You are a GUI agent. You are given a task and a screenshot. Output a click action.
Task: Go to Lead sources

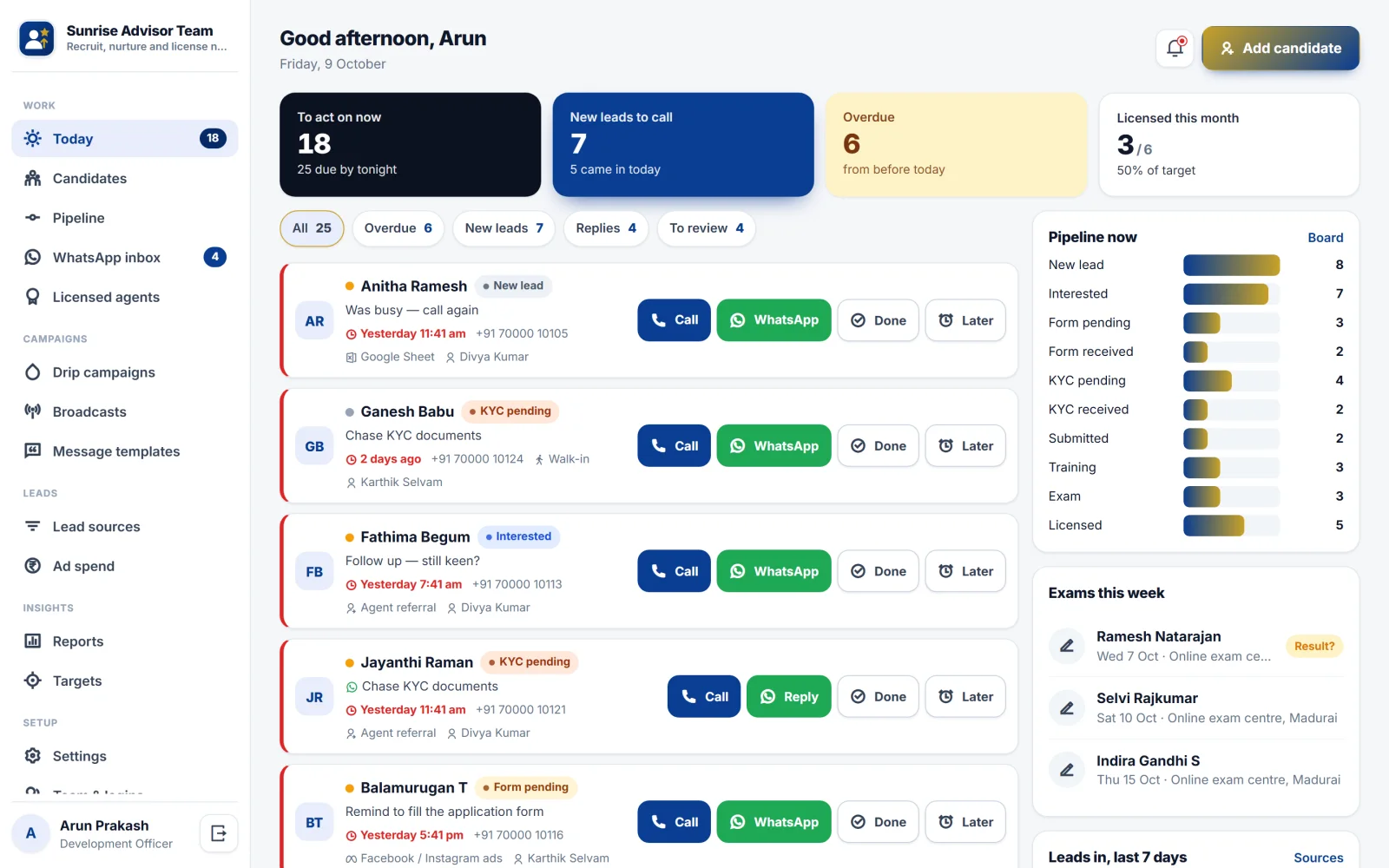(x=124, y=527)
